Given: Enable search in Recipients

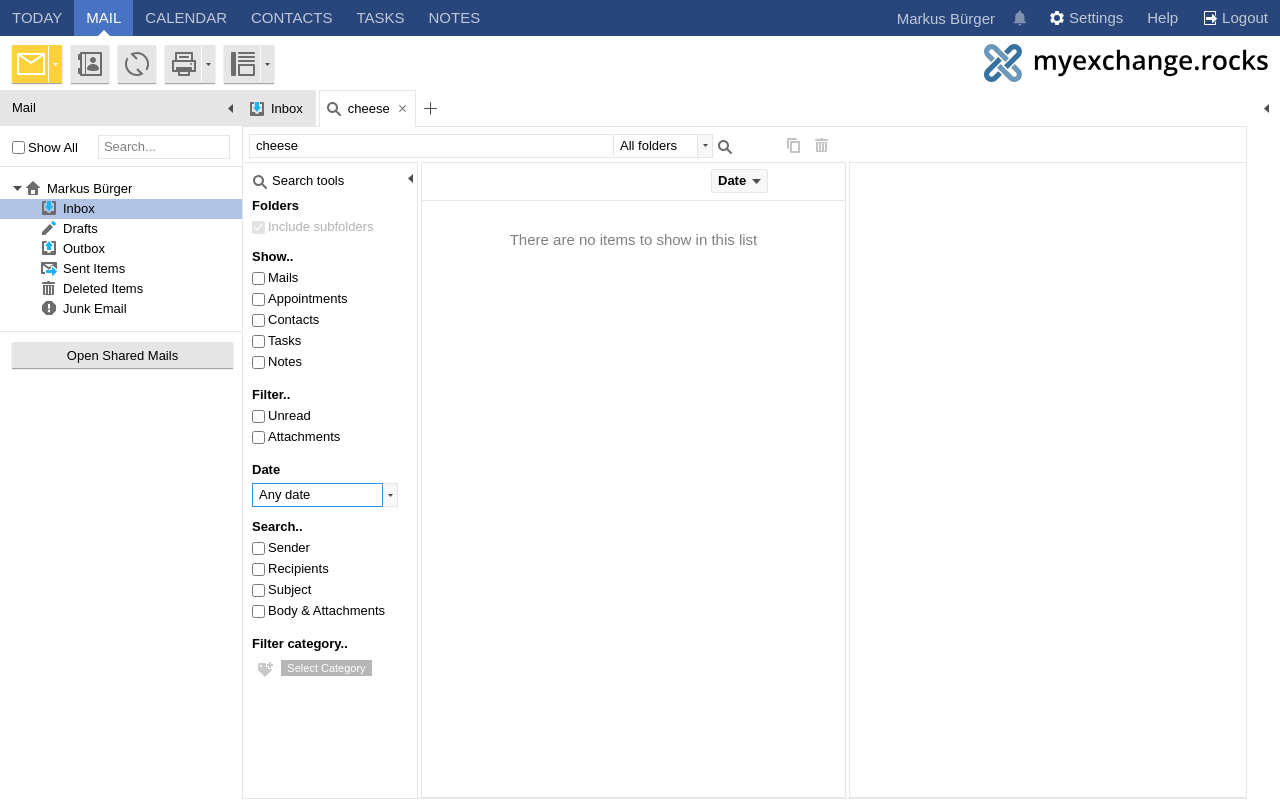Looking at the screenshot, I should [258, 570].
